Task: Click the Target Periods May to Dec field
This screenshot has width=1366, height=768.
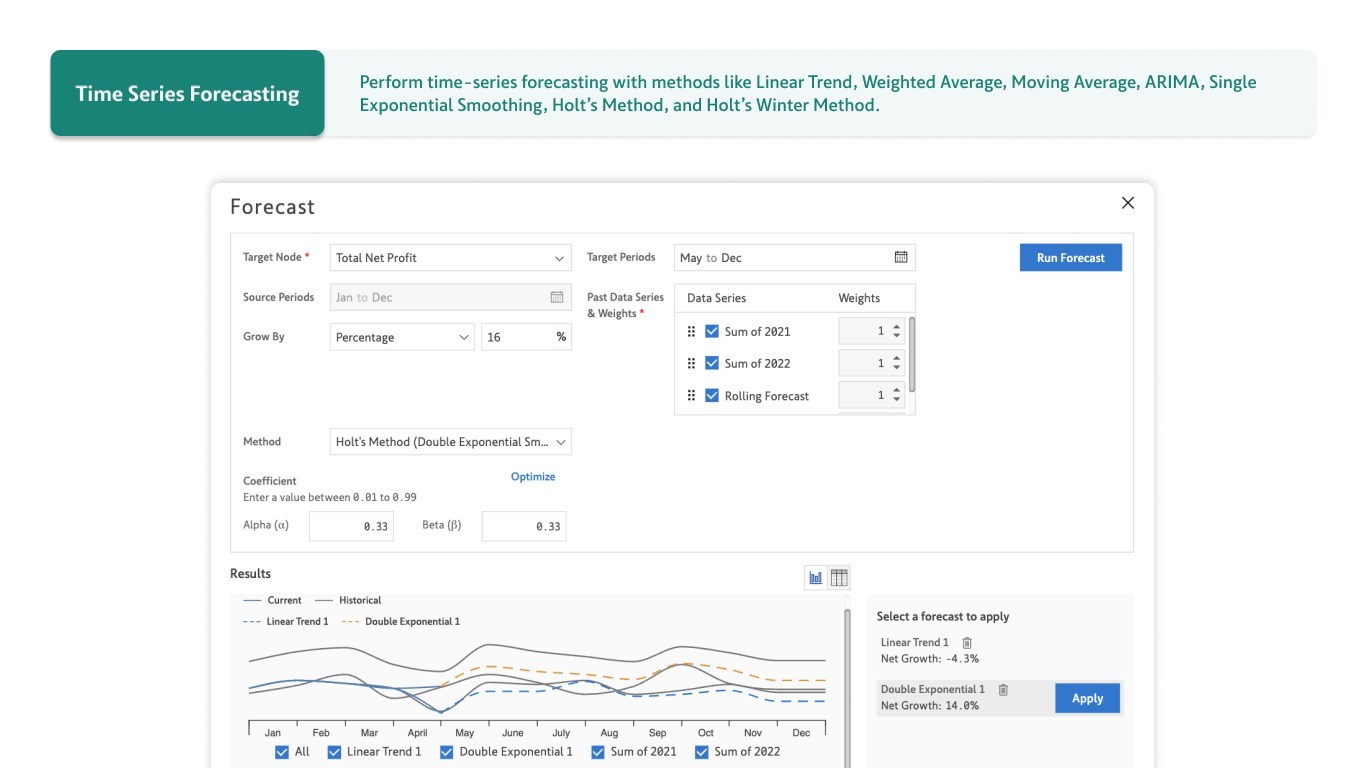Action: click(x=795, y=258)
